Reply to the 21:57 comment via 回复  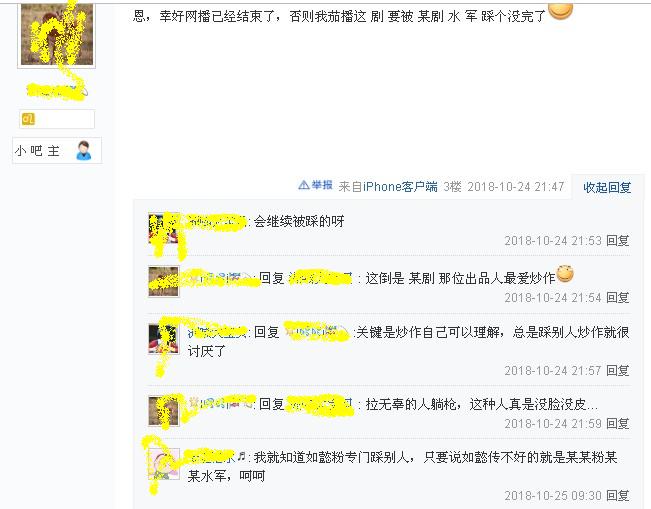click(x=617, y=370)
